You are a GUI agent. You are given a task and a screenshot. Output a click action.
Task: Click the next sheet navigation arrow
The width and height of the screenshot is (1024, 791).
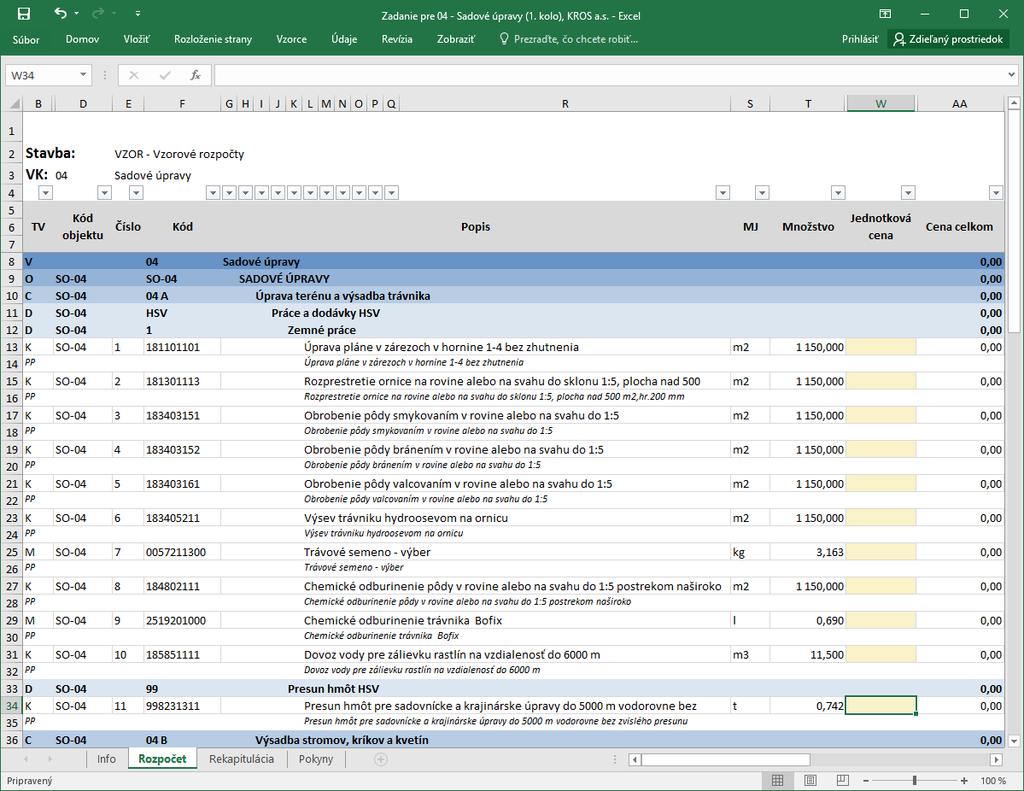[50, 759]
